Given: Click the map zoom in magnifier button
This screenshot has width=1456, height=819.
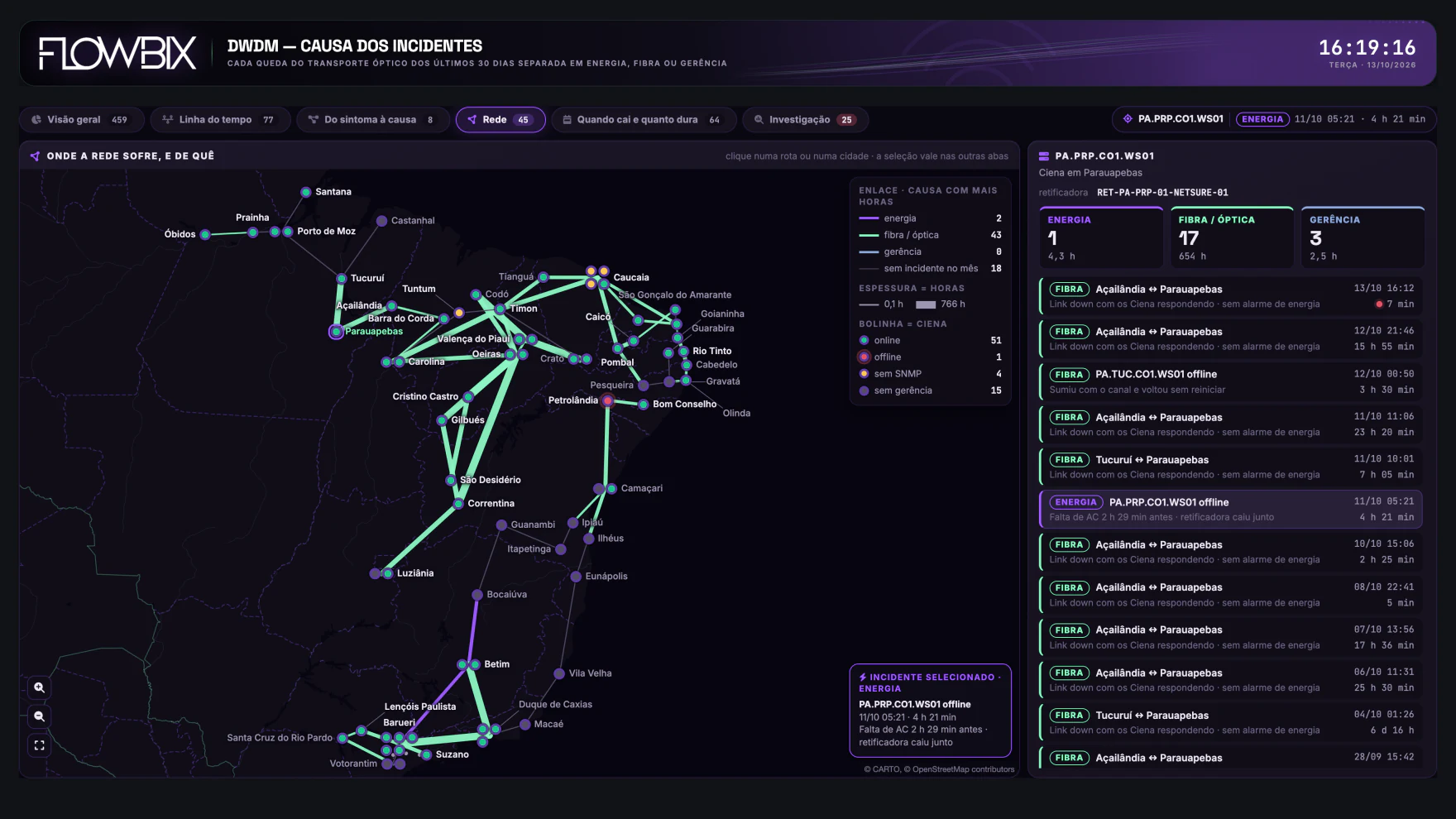Looking at the screenshot, I should pyautogui.click(x=39, y=687).
